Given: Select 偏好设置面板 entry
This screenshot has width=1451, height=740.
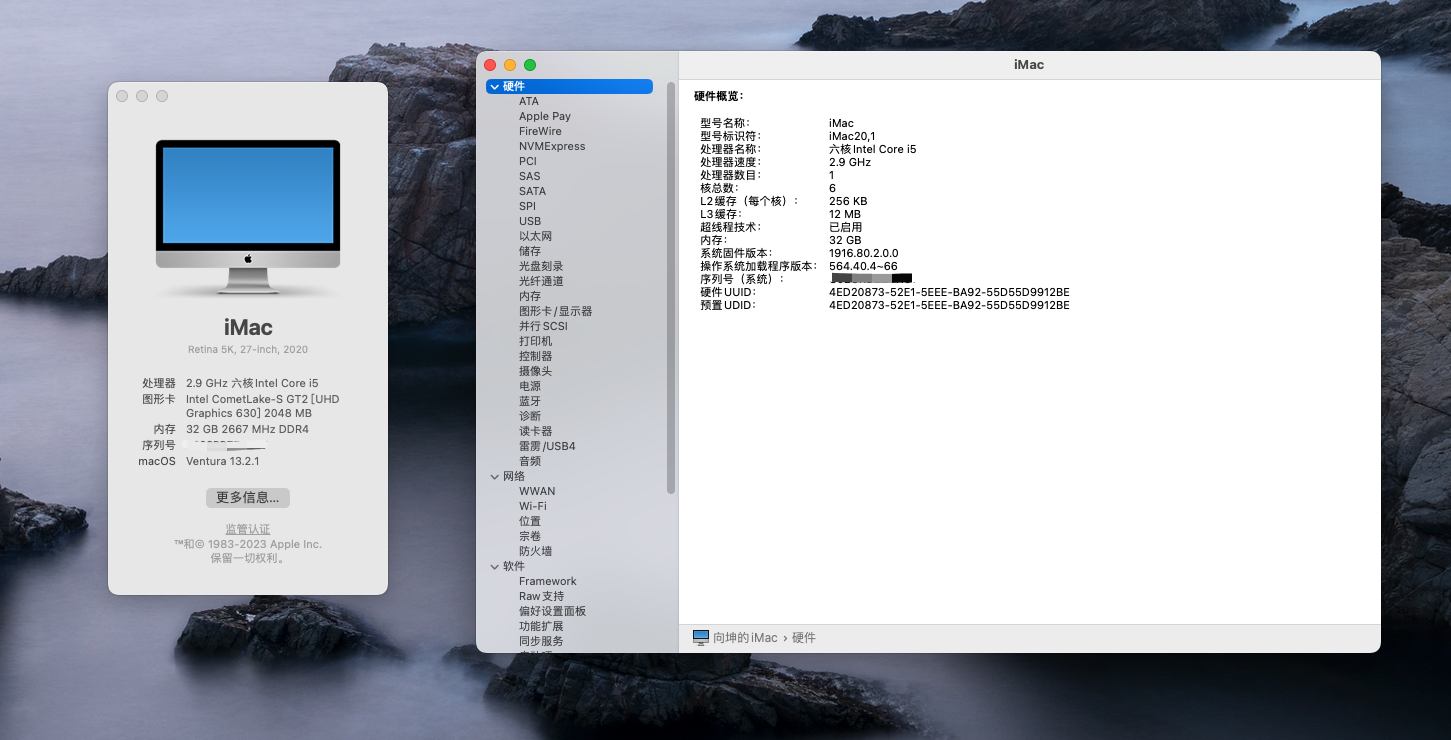Looking at the screenshot, I should coord(552,611).
